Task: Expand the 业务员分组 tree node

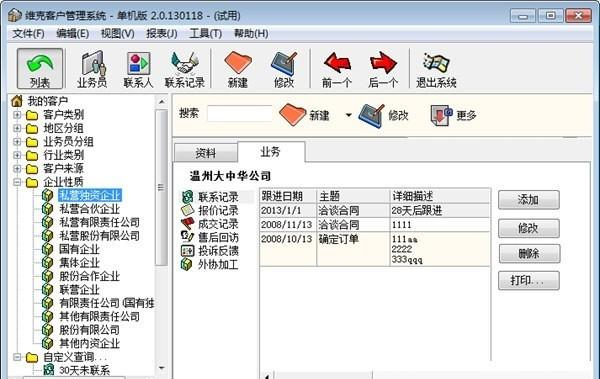Action: pos(17,141)
